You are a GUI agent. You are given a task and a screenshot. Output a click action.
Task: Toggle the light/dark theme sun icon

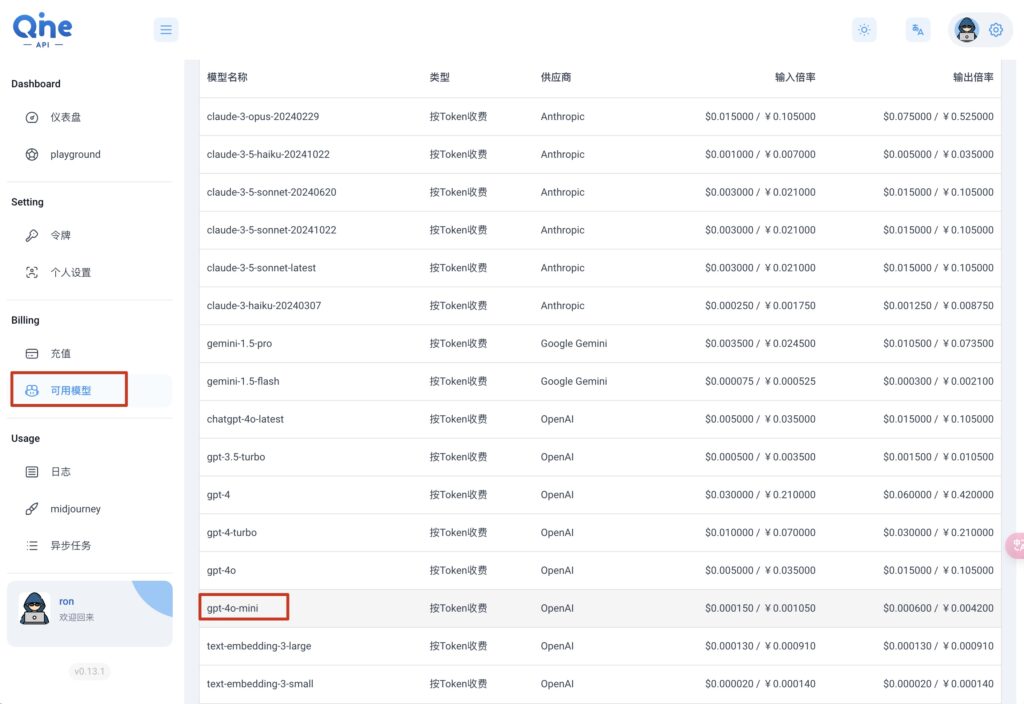pos(864,30)
